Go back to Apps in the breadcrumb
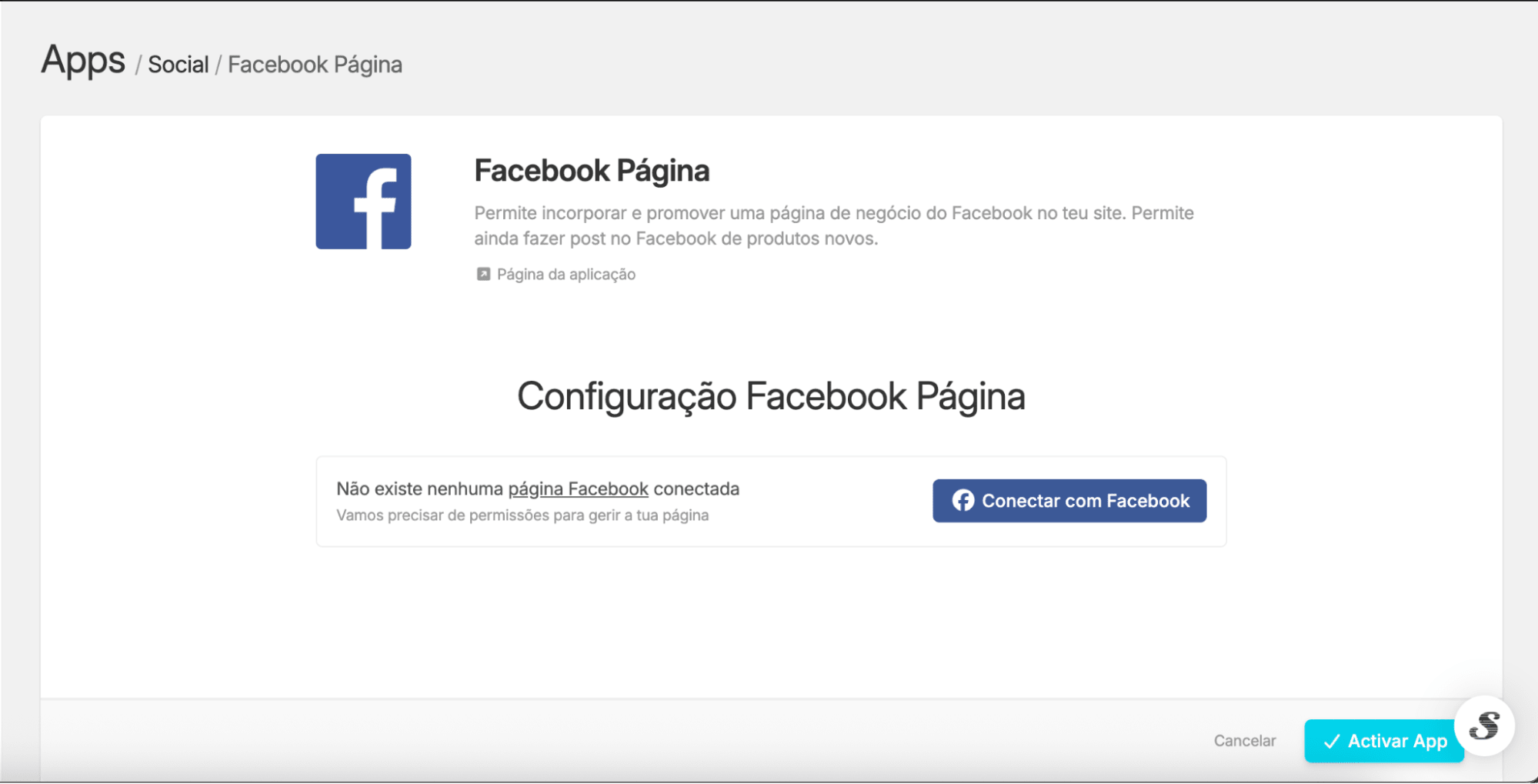Screen dimensions: 1538x784 pyautogui.click(x=83, y=61)
